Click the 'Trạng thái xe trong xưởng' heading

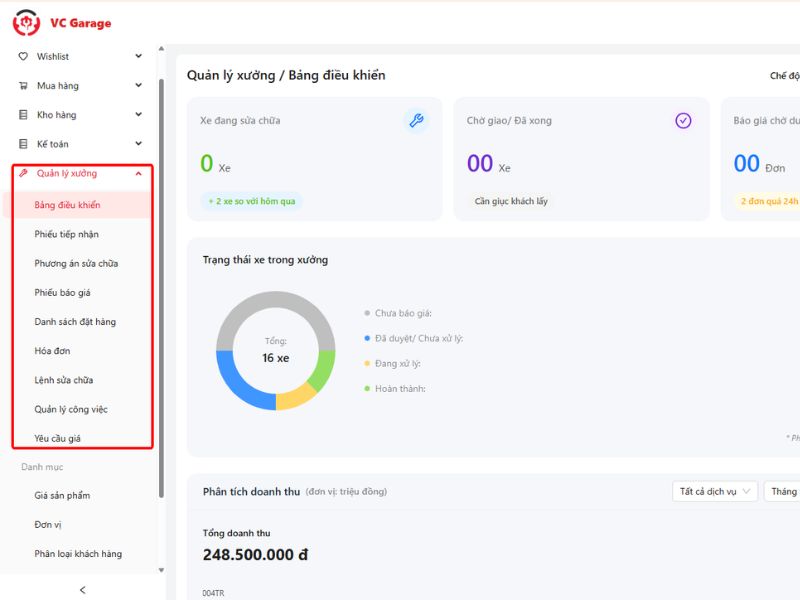[265, 260]
